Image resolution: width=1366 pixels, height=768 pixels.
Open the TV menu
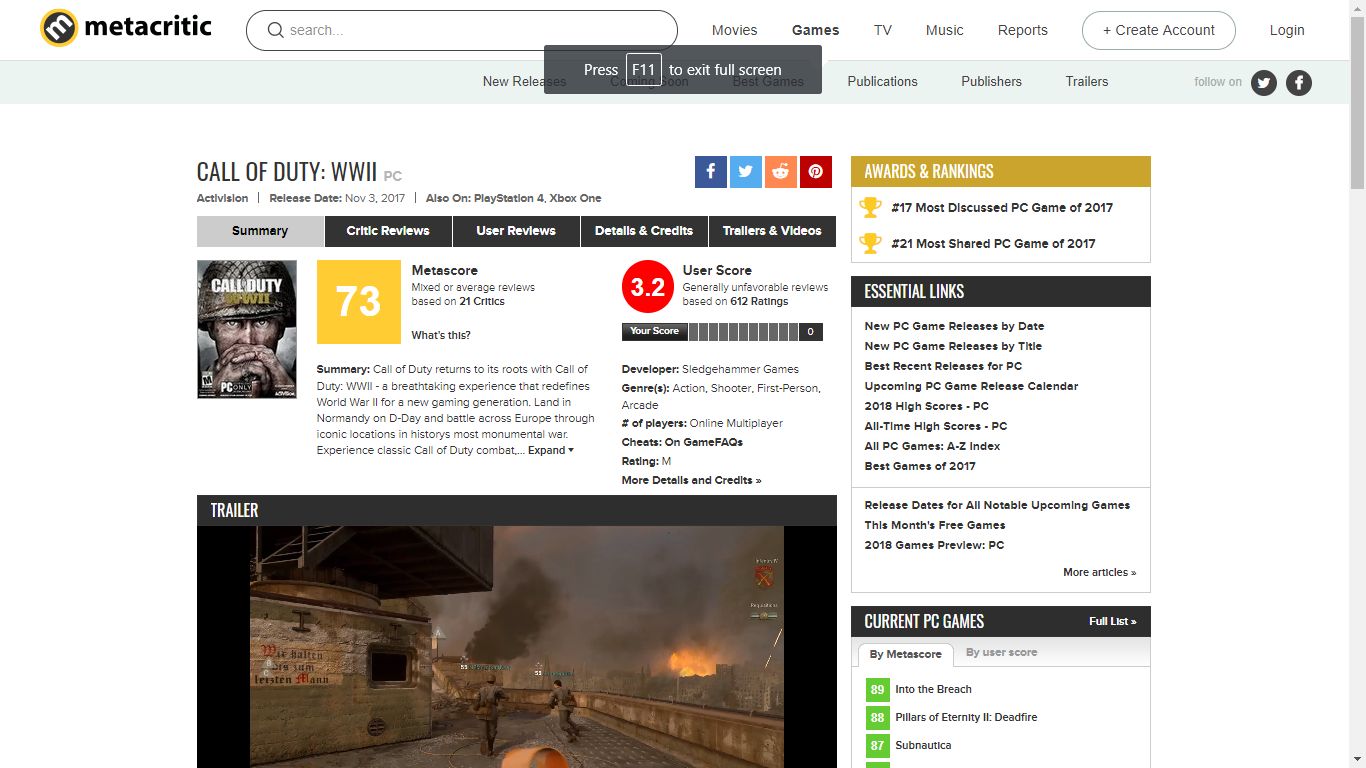(883, 30)
